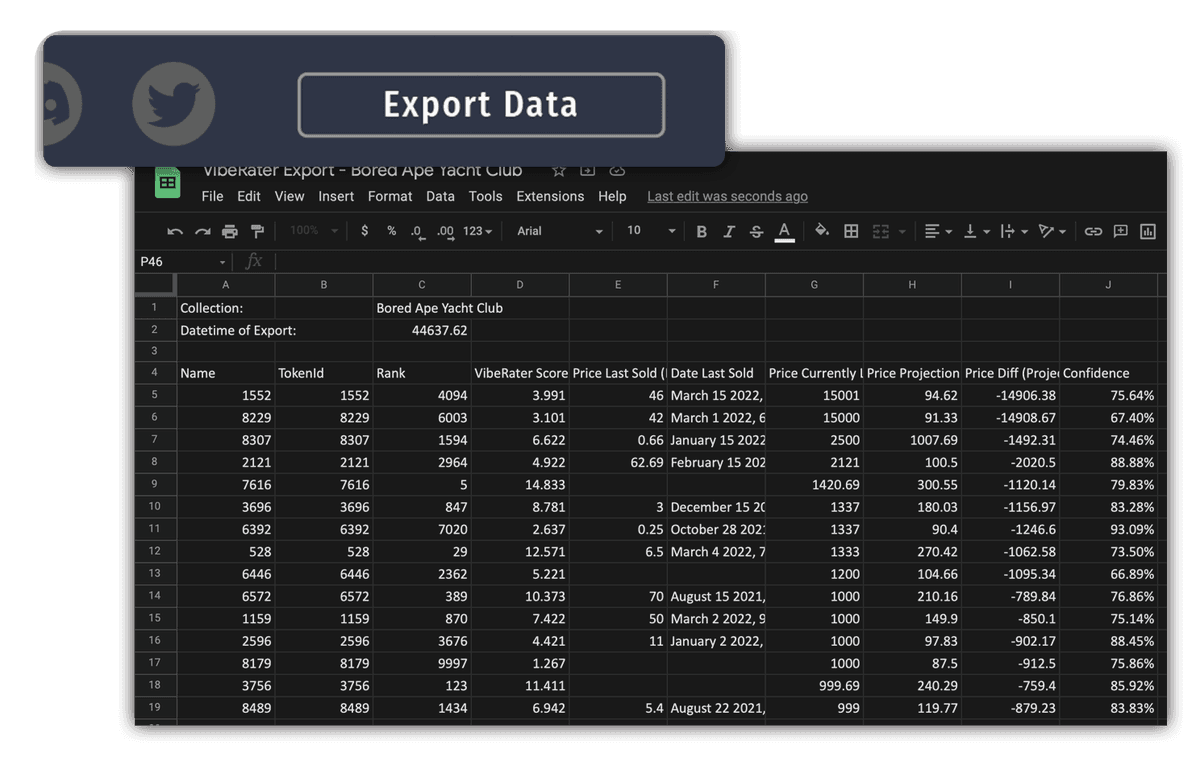This screenshot has width=1200, height=769.
Task: Open the Twitter icon link
Action: click(174, 105)
